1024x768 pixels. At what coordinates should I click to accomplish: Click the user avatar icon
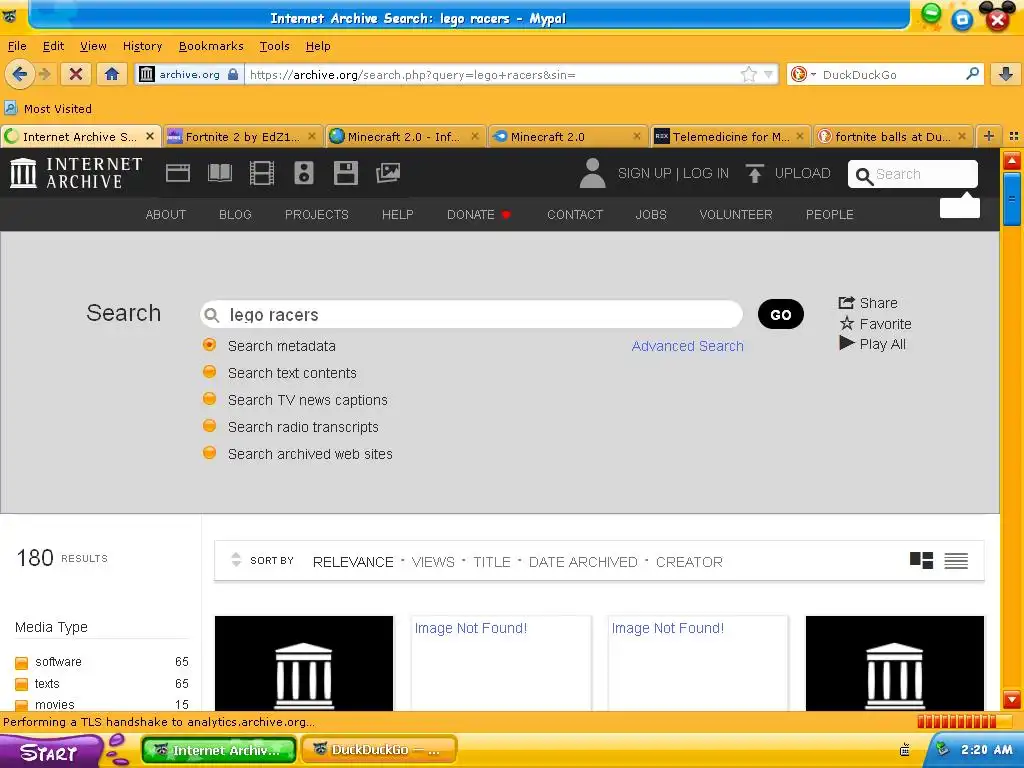[592, 173]
